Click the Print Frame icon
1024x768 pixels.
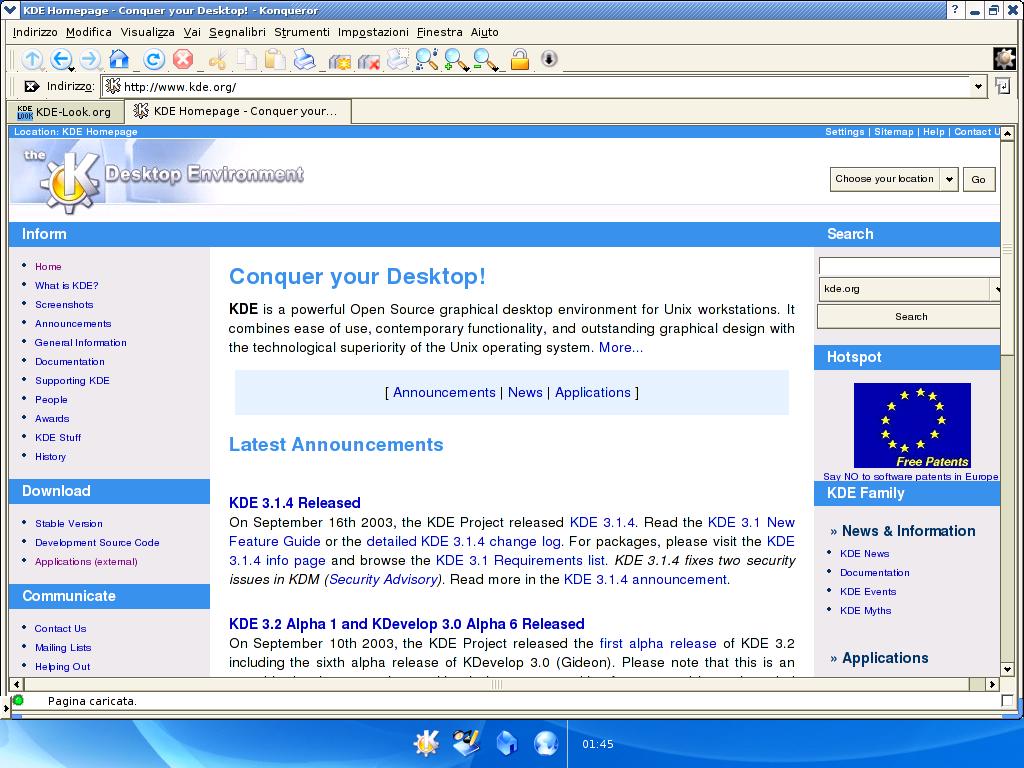tap(398, 59)
